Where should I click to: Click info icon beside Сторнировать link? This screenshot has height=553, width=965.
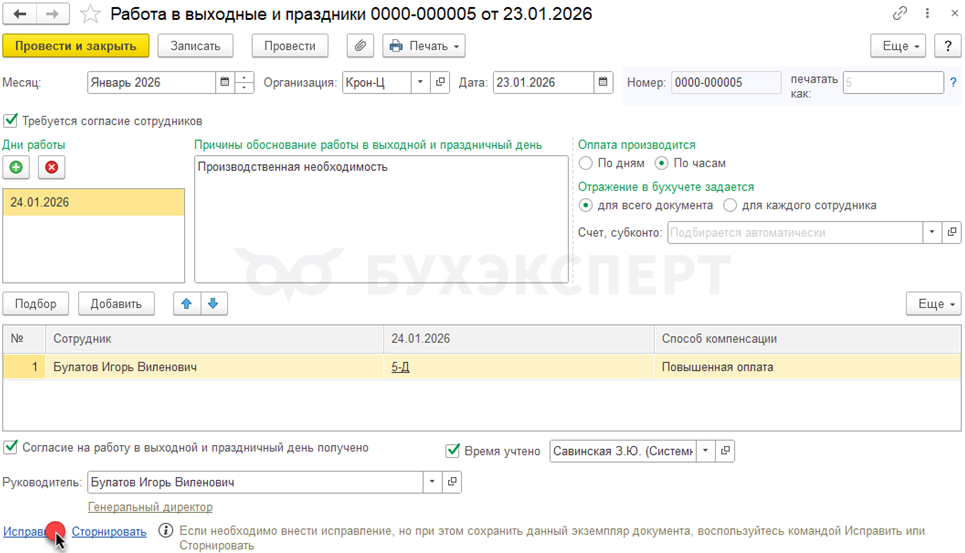click(x=166, y=531)
